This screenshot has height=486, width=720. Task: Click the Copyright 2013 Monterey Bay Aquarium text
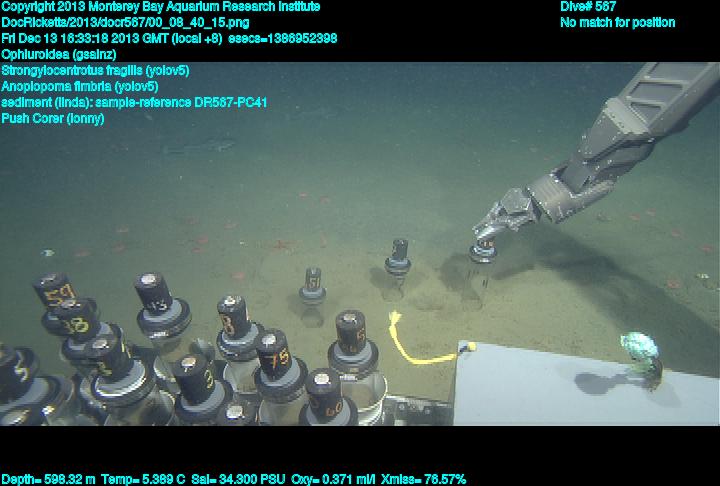coord(160,6)
